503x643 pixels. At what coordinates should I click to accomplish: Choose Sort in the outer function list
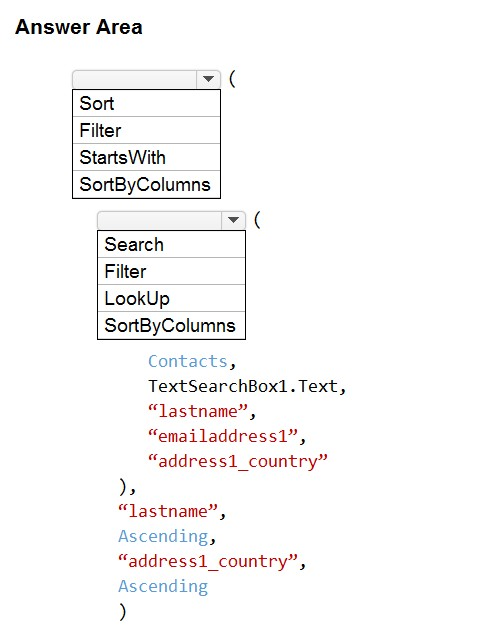pyautogui.click(x=146, y=103)
